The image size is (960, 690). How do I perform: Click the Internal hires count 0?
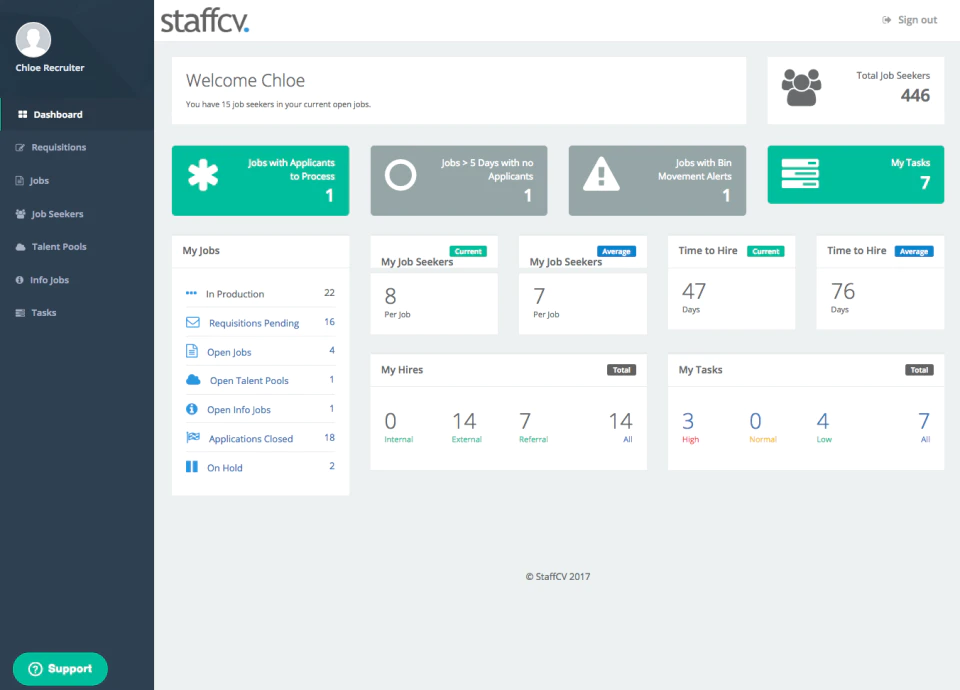click(391, 421)
